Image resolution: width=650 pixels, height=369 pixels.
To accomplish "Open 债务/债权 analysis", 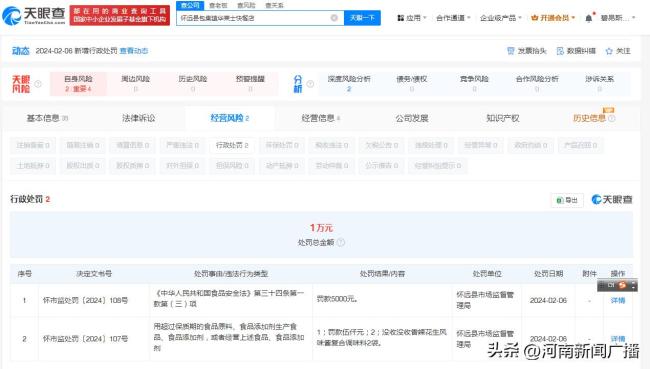I will pyautogui.click(x=412, y=84).
